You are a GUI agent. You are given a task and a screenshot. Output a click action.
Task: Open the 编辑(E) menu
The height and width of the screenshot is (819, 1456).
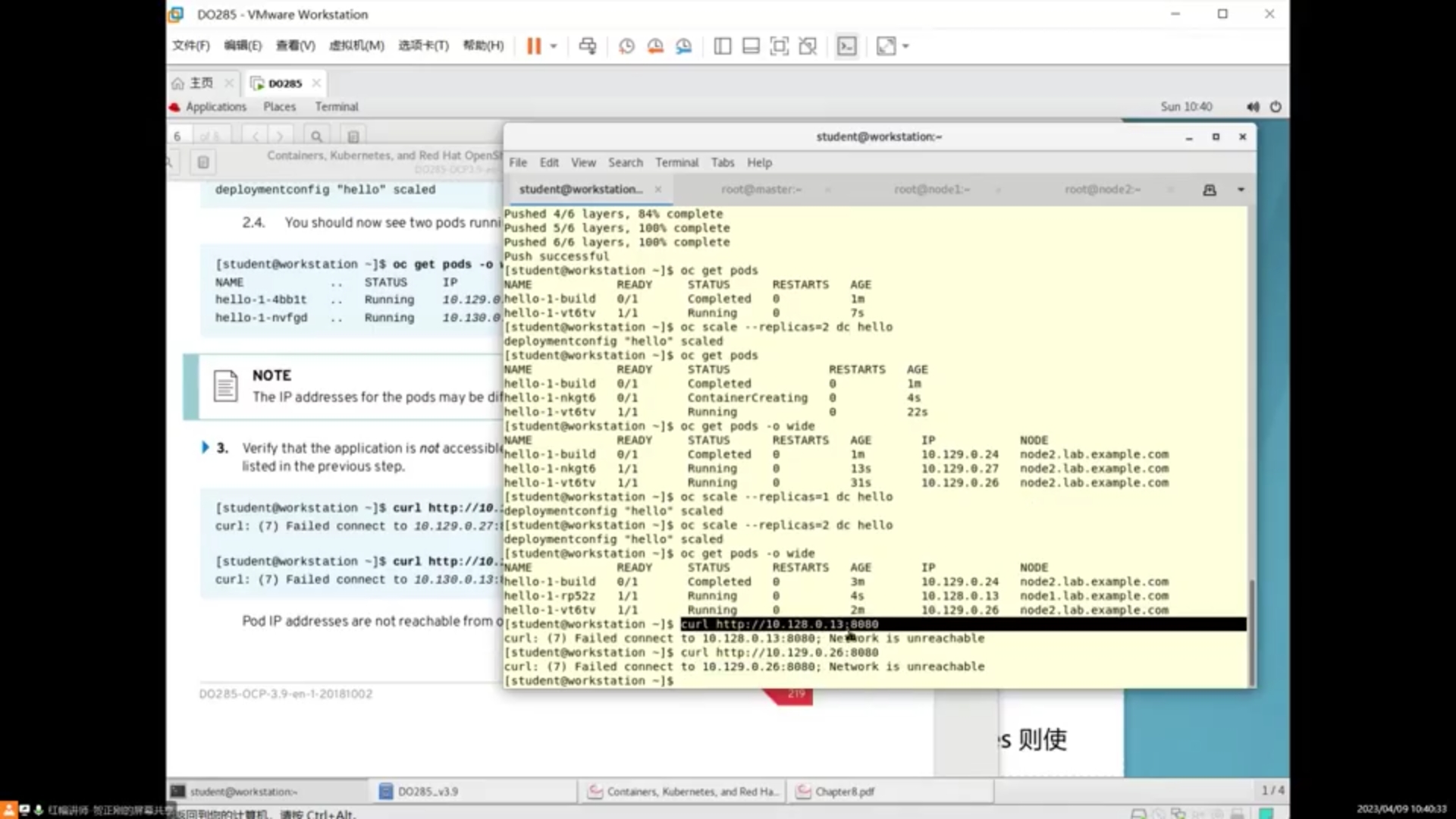pos(243,45)
